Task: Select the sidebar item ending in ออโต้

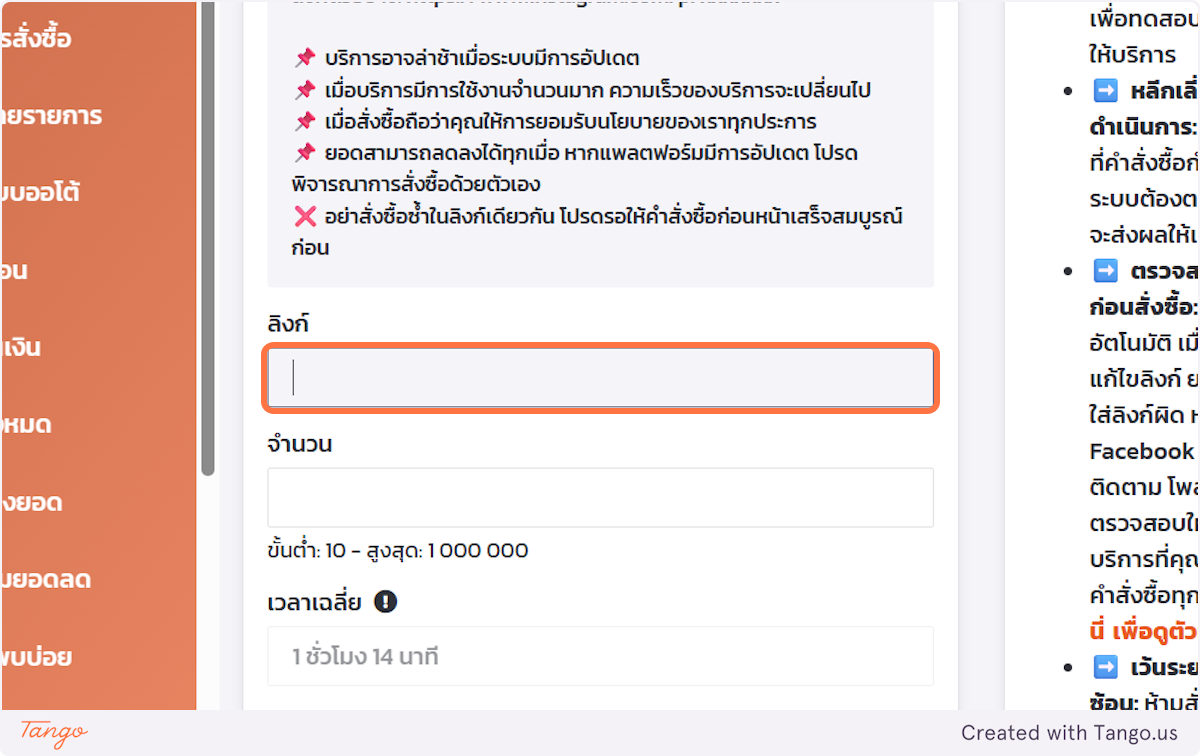Action: click(45, 192)
